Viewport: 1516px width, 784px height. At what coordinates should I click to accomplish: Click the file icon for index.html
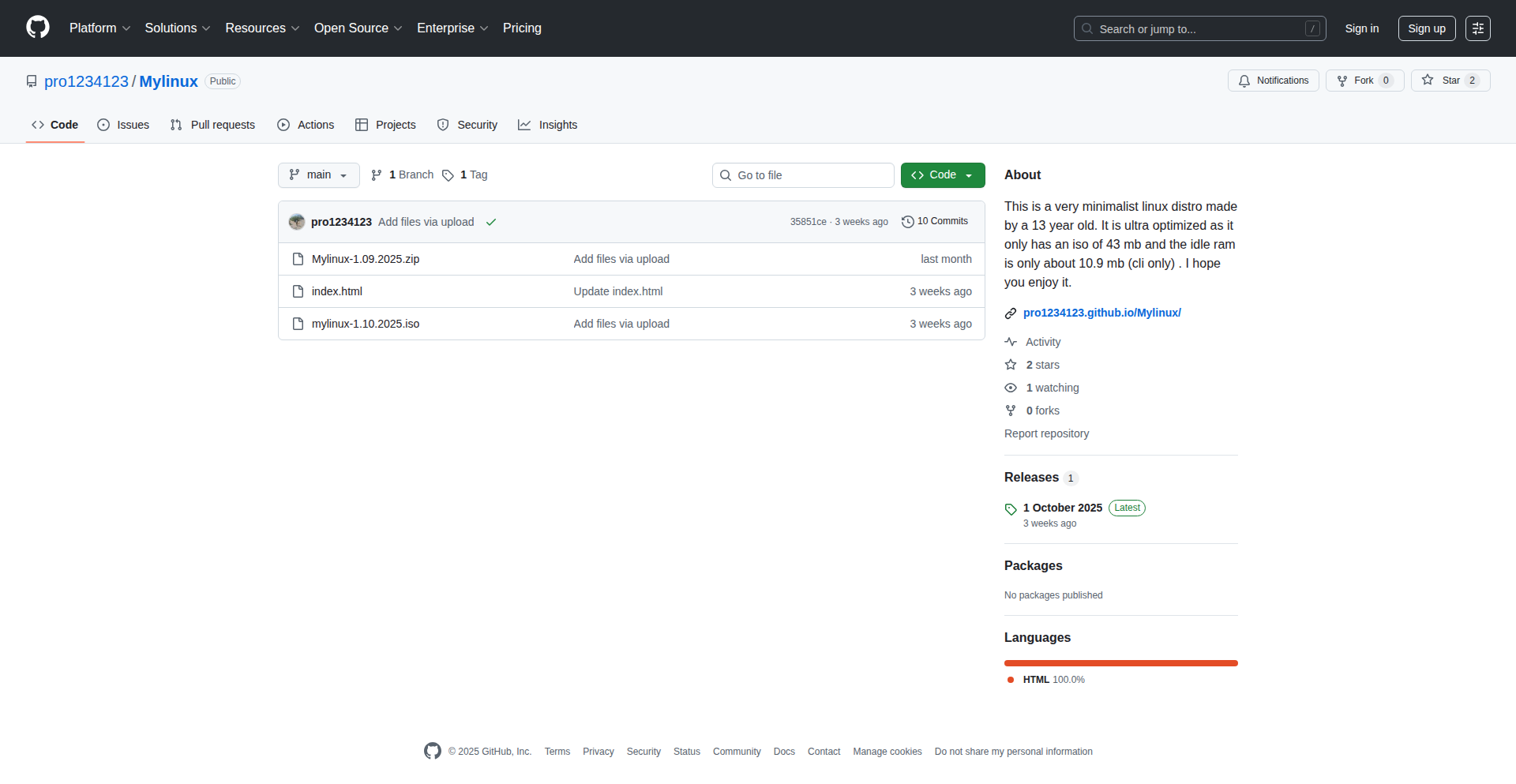(298, 291)
